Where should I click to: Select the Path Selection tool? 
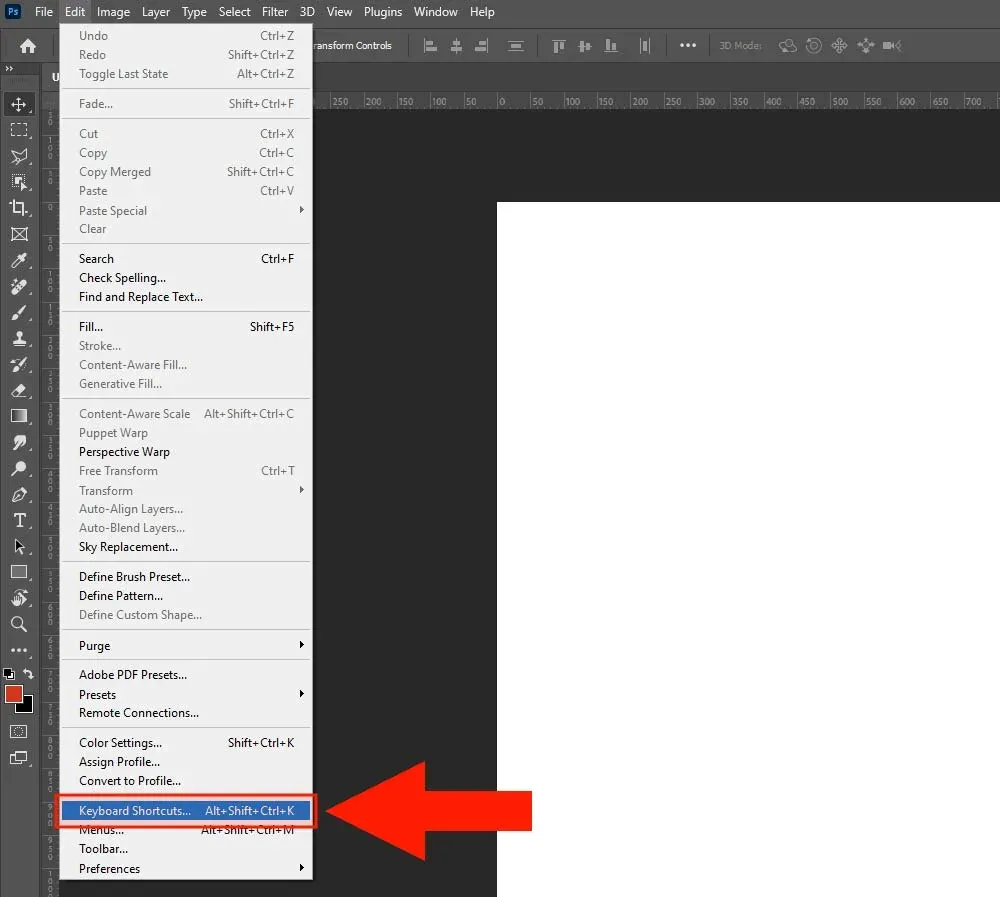click(x=19, y=547)
